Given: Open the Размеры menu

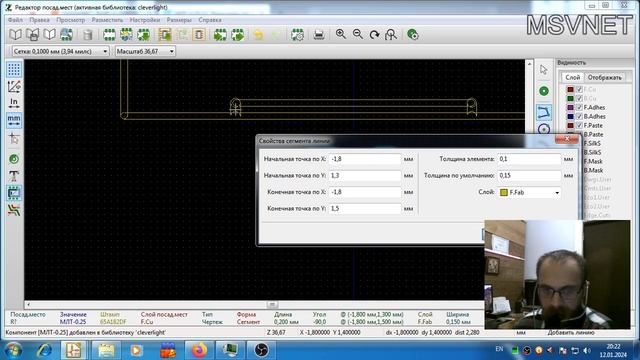Looking at the screenshot, I should [179, 20].
